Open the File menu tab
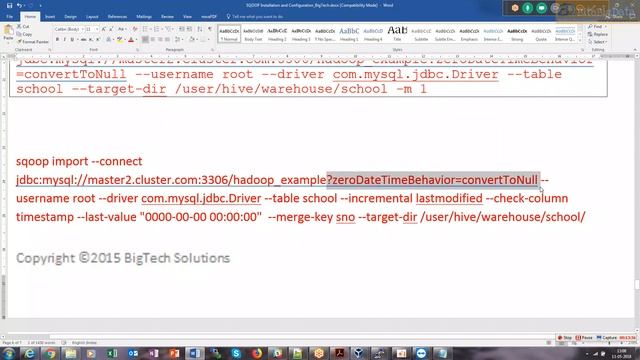This screenshot has width=640, height=360. (10, 17)
